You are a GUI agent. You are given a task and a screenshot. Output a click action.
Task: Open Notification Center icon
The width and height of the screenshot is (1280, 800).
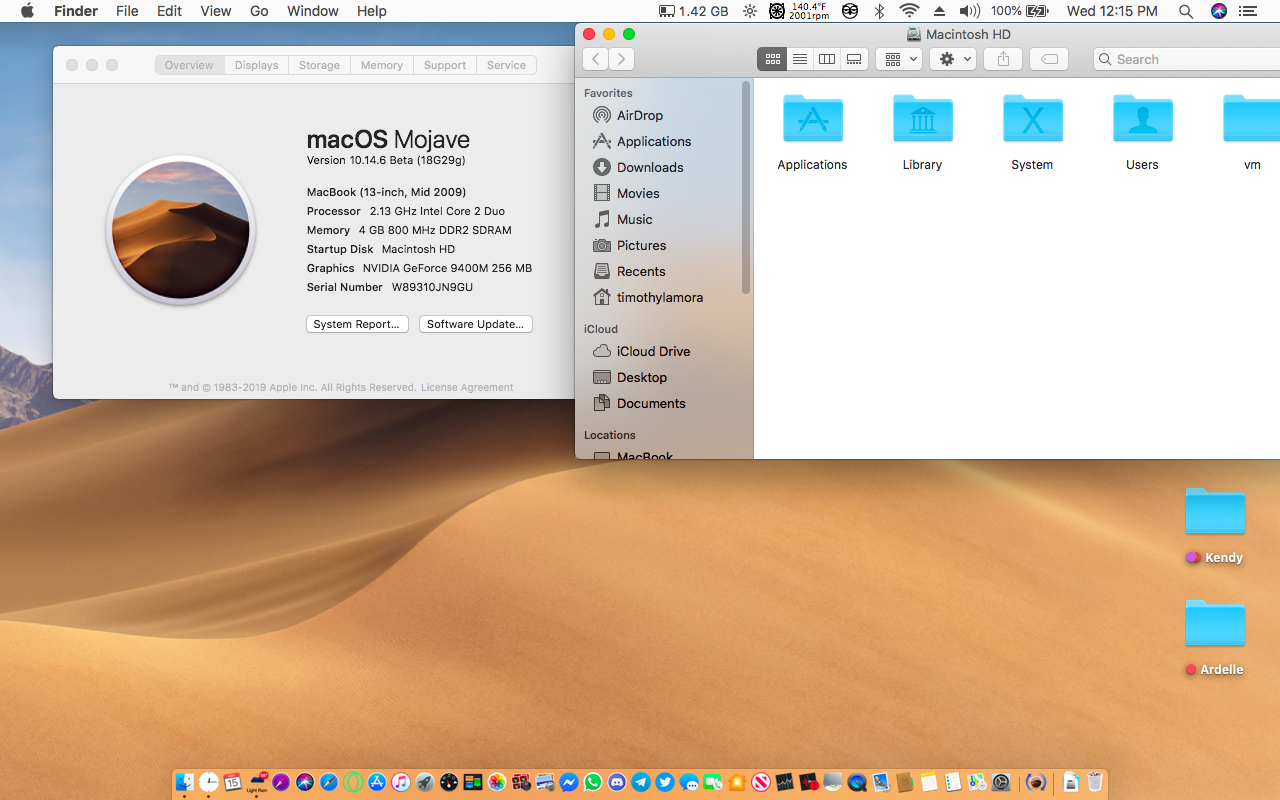pos(1250,11)
